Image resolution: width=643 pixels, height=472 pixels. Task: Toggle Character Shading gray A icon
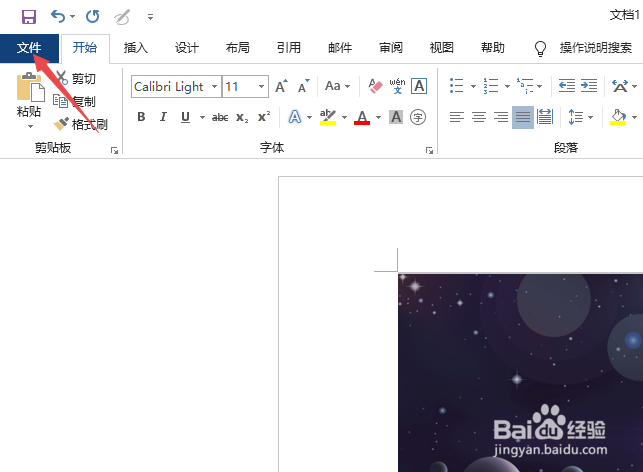tap(396, 117)
